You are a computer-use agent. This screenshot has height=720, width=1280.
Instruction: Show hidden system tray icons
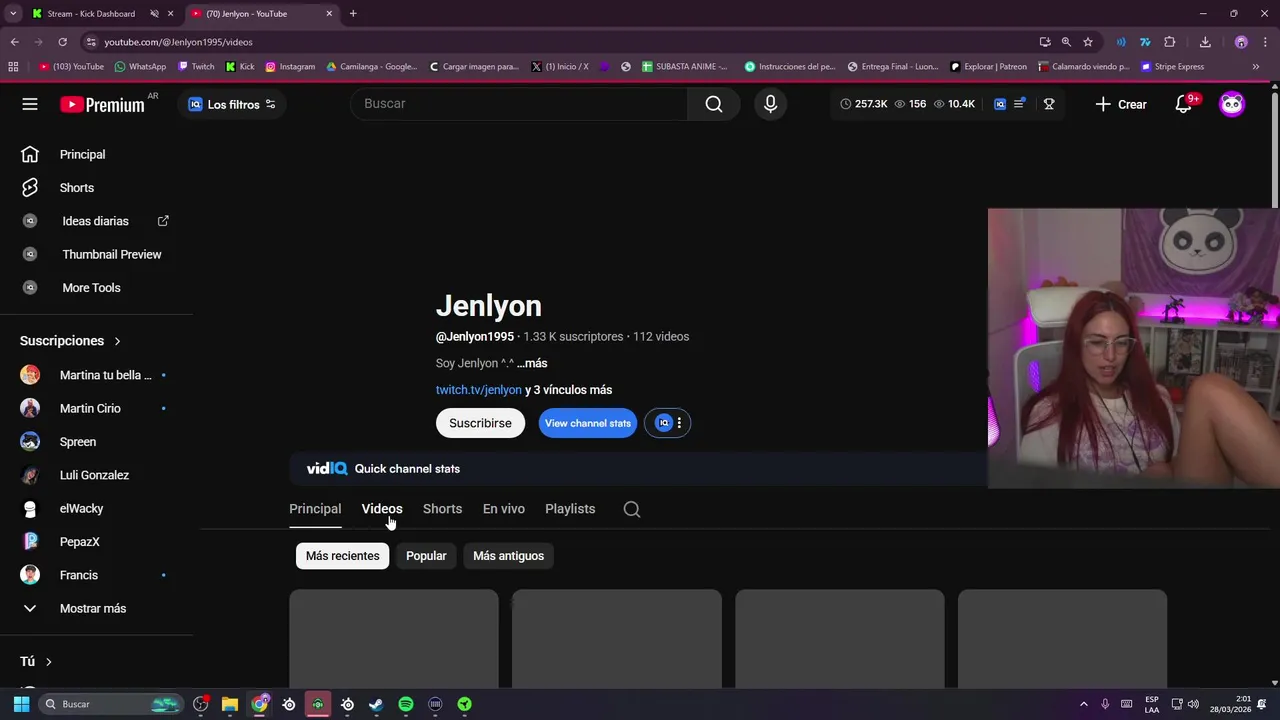point(1083,704)
